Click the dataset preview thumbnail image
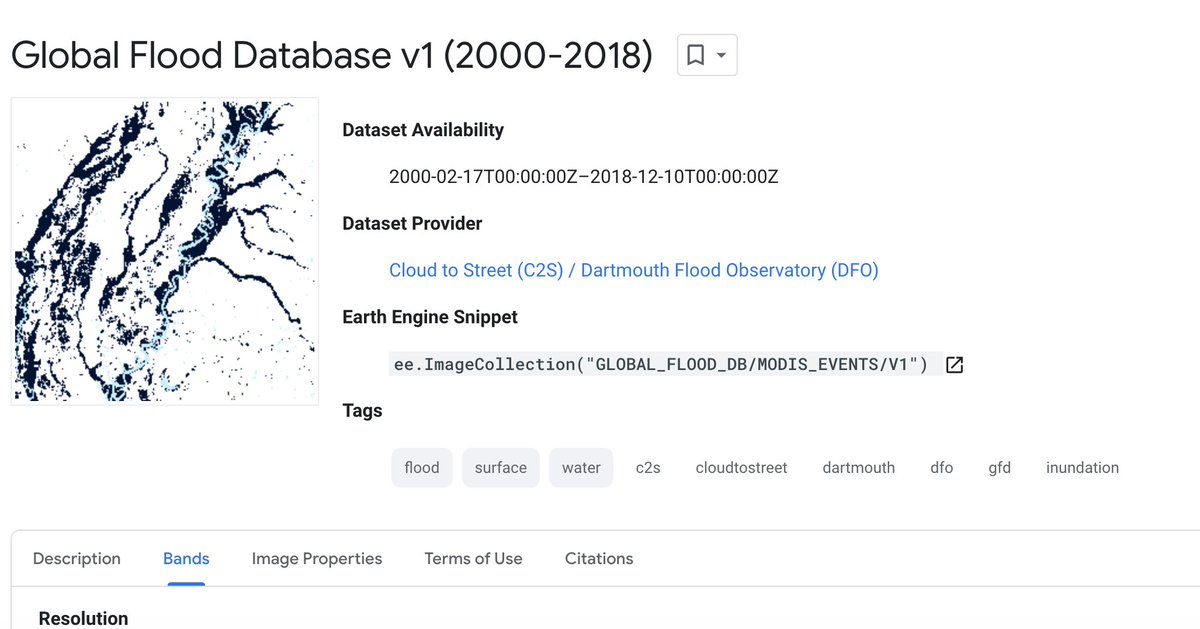Viewport: 1200px width, 629px height. pyautogui.click(x=163, y=250)
